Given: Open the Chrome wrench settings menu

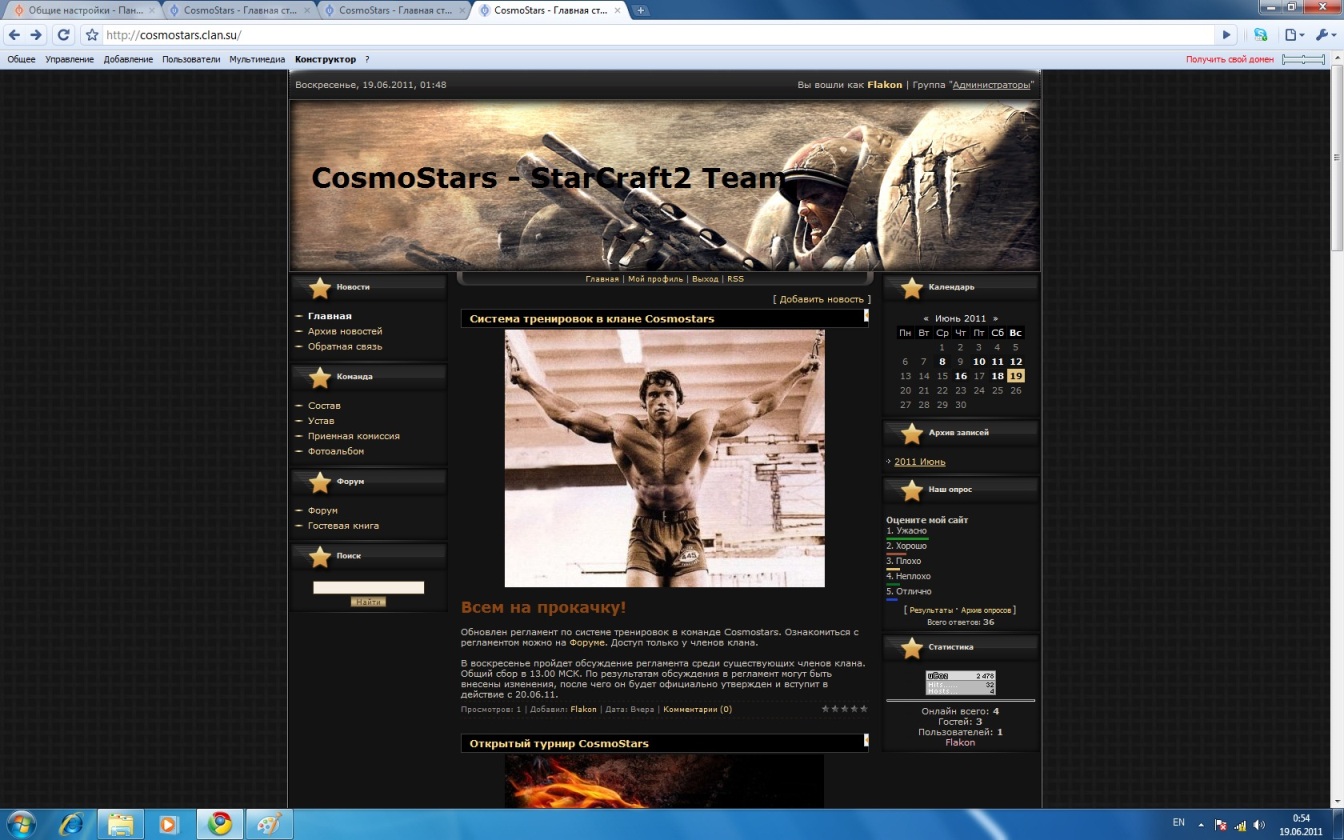Looking at the screenshot, I should pos(1323,35).
